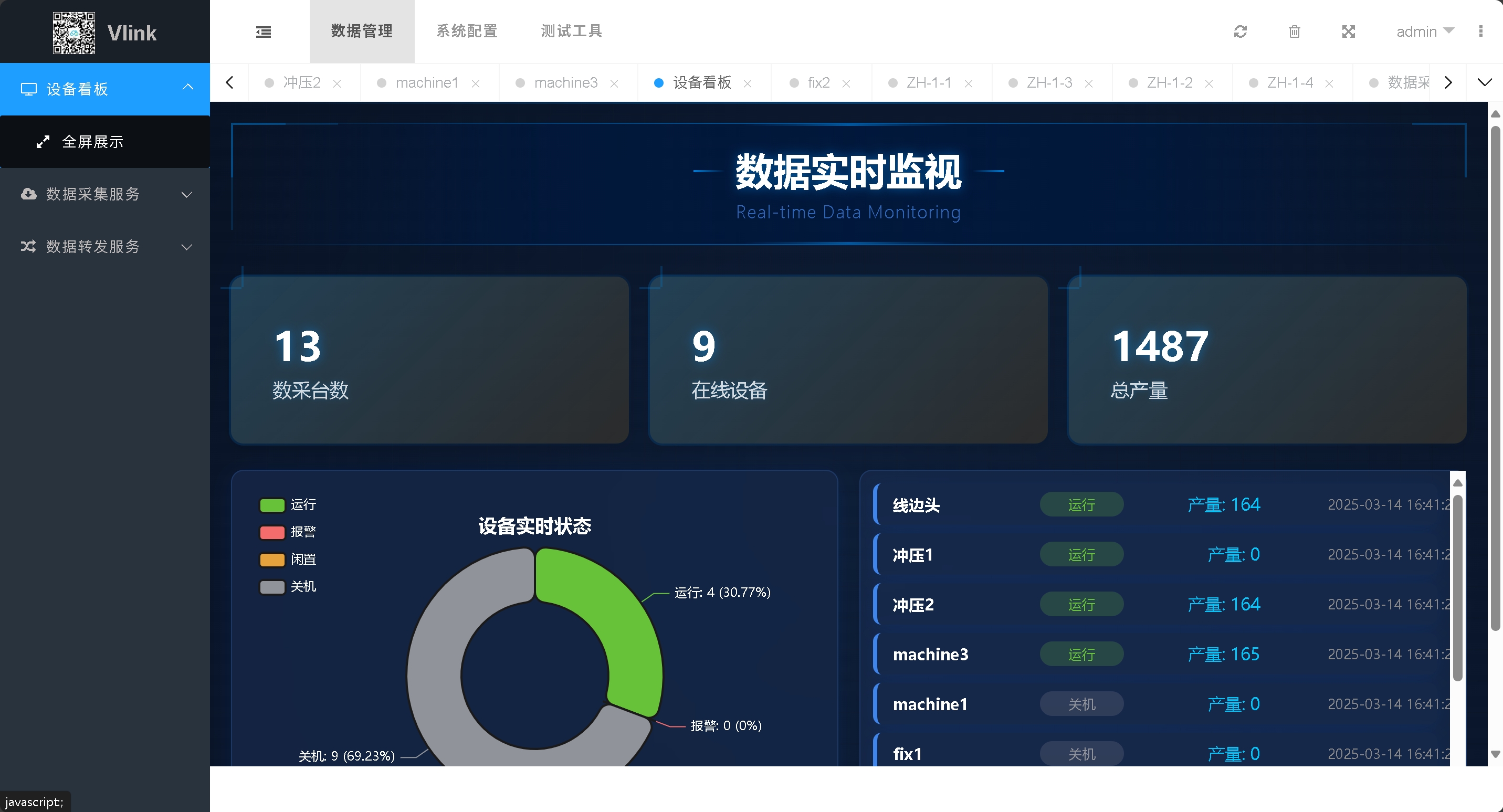The image size is (1503, 812).
Task: Close the fix2 tab
Action: [846, 83]
